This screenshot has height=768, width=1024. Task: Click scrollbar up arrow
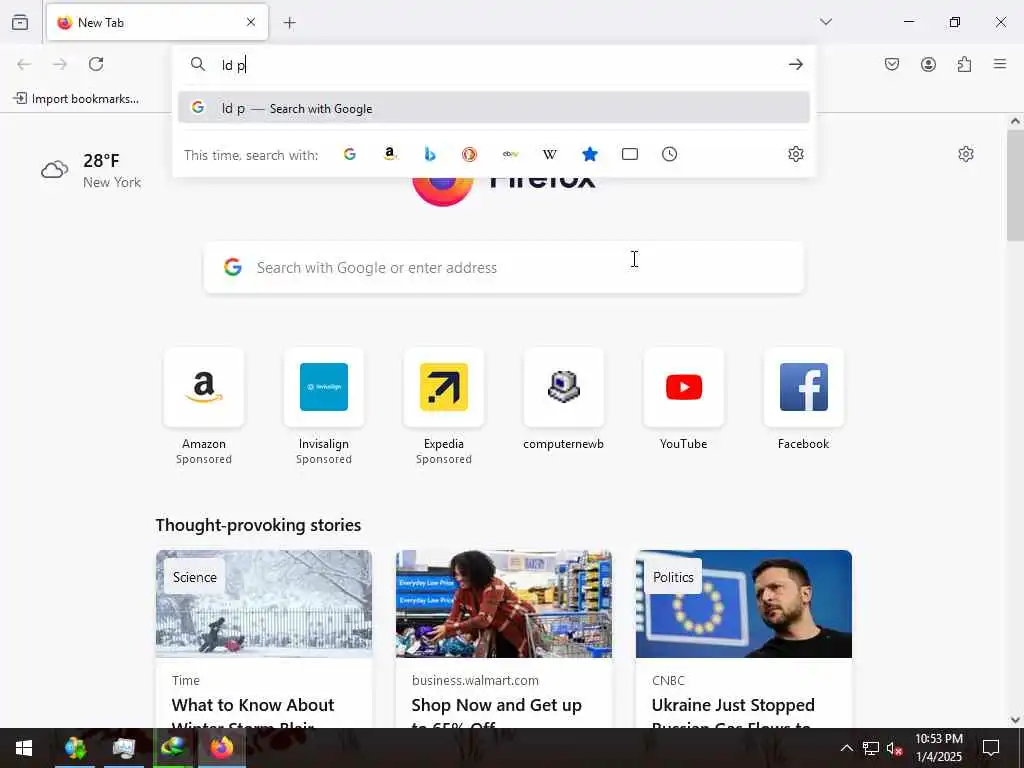click(x=1015, y=121)
